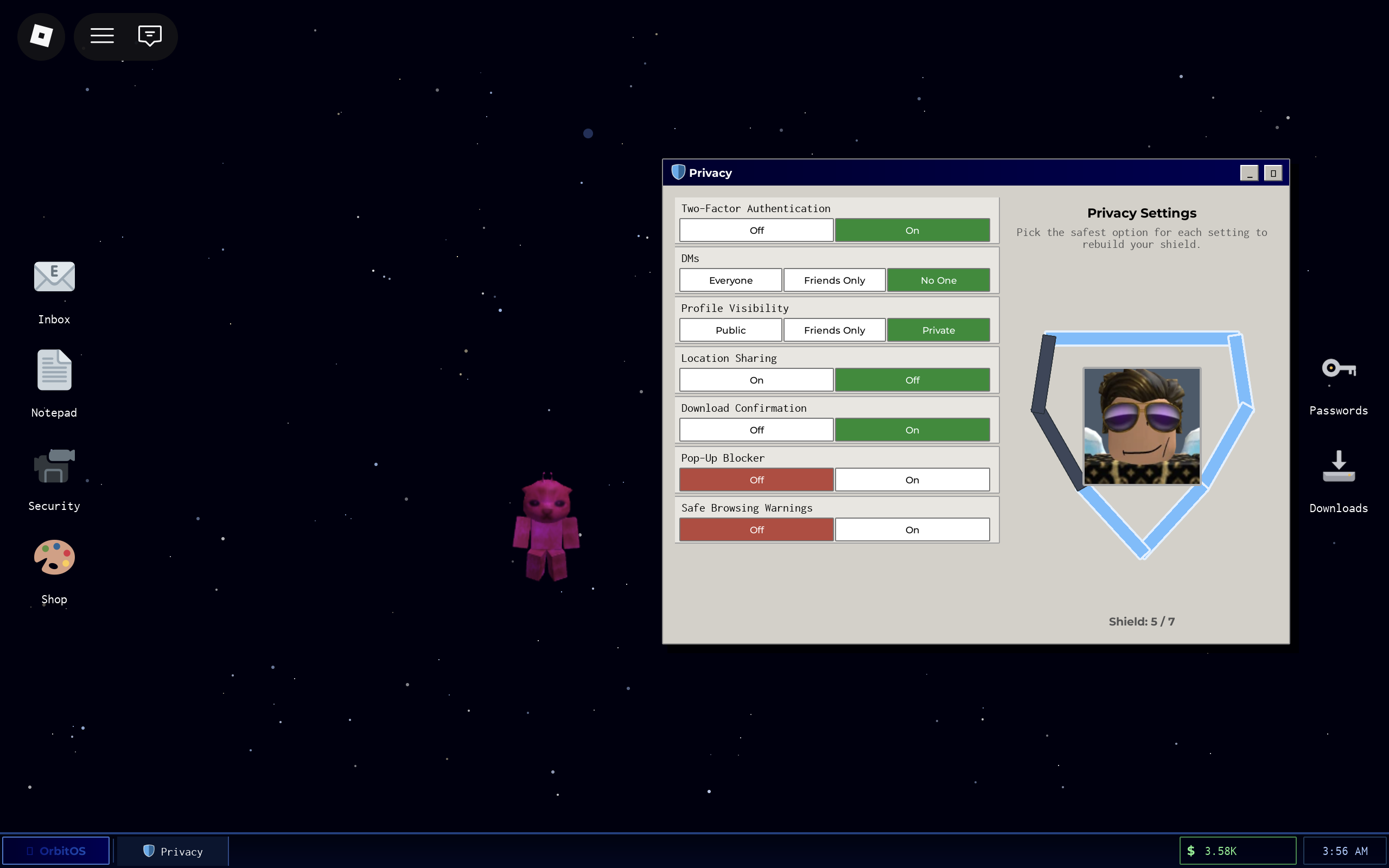Open the hamburger menu icon

pos(102,36)
